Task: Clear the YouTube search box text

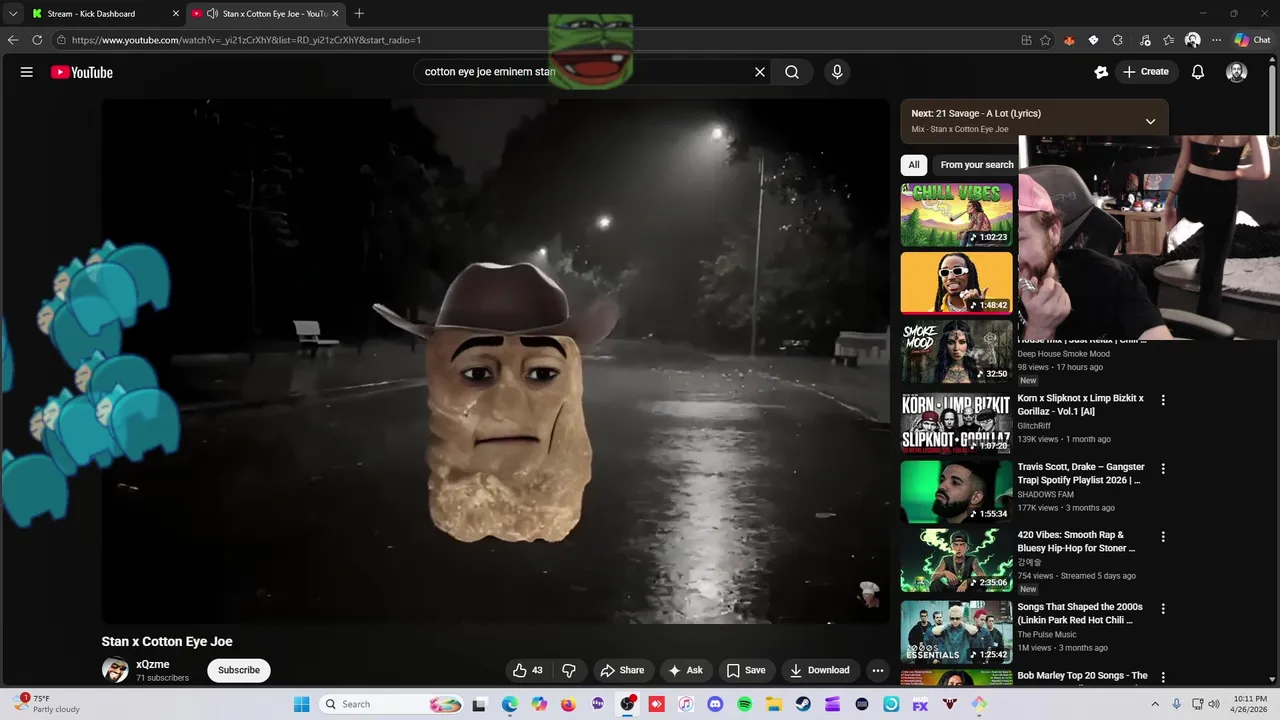Action: (x=760, y=72)
